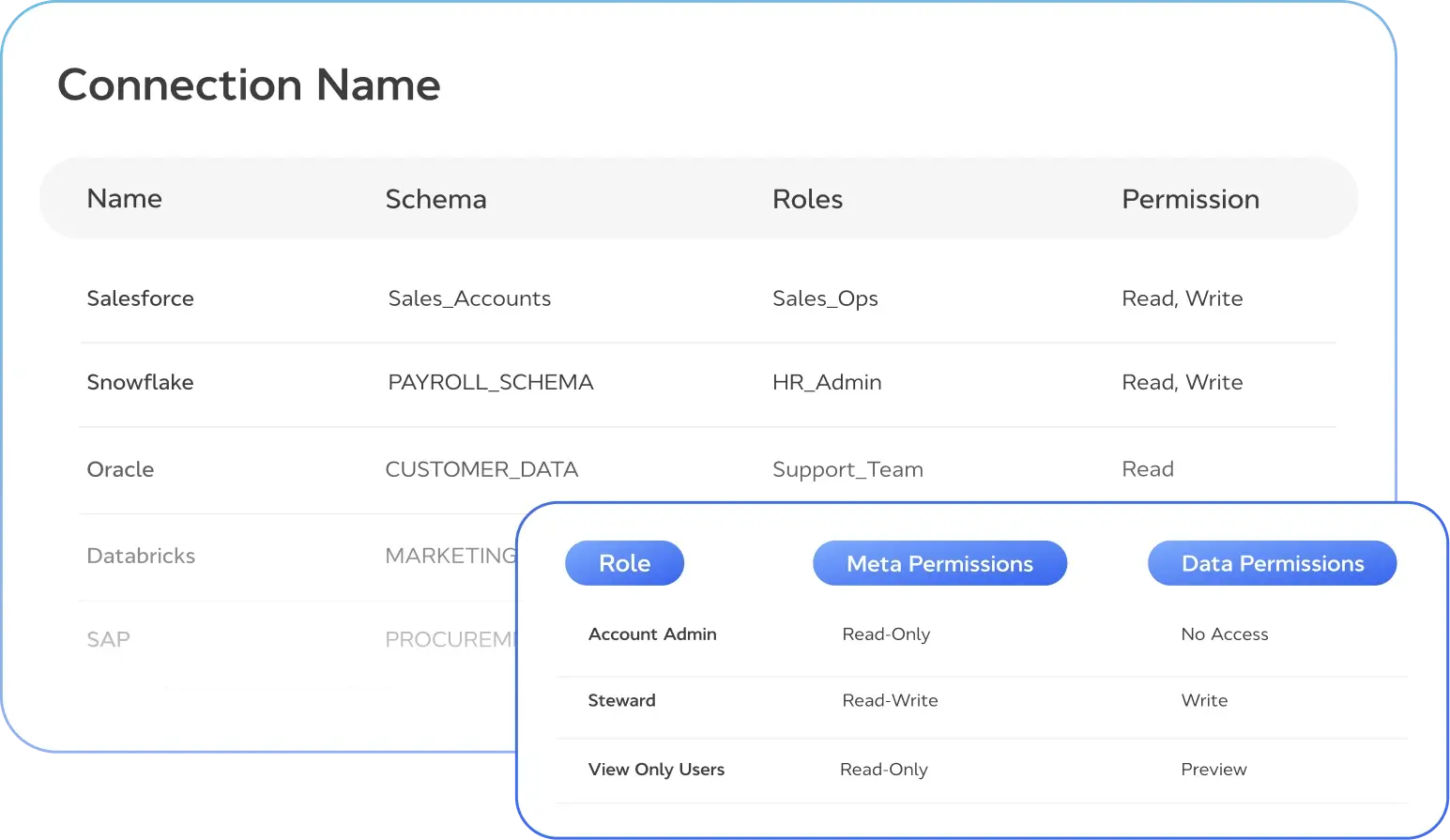
Task: Click the Account Admin role row
Action: 652,634
